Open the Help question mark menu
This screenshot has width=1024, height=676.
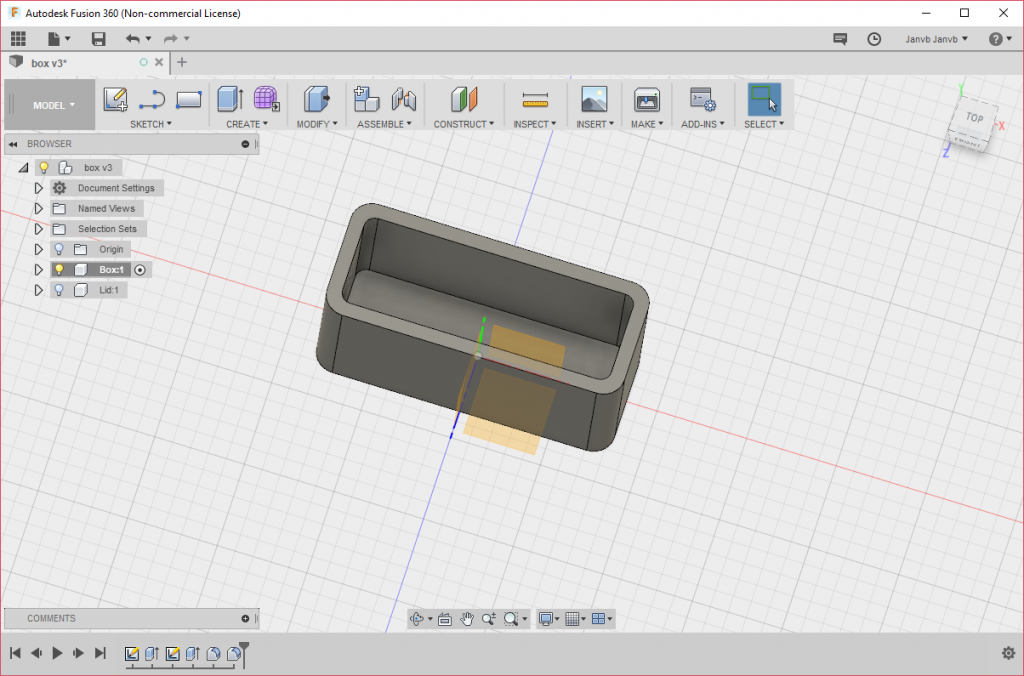[x=1000, y=39]
